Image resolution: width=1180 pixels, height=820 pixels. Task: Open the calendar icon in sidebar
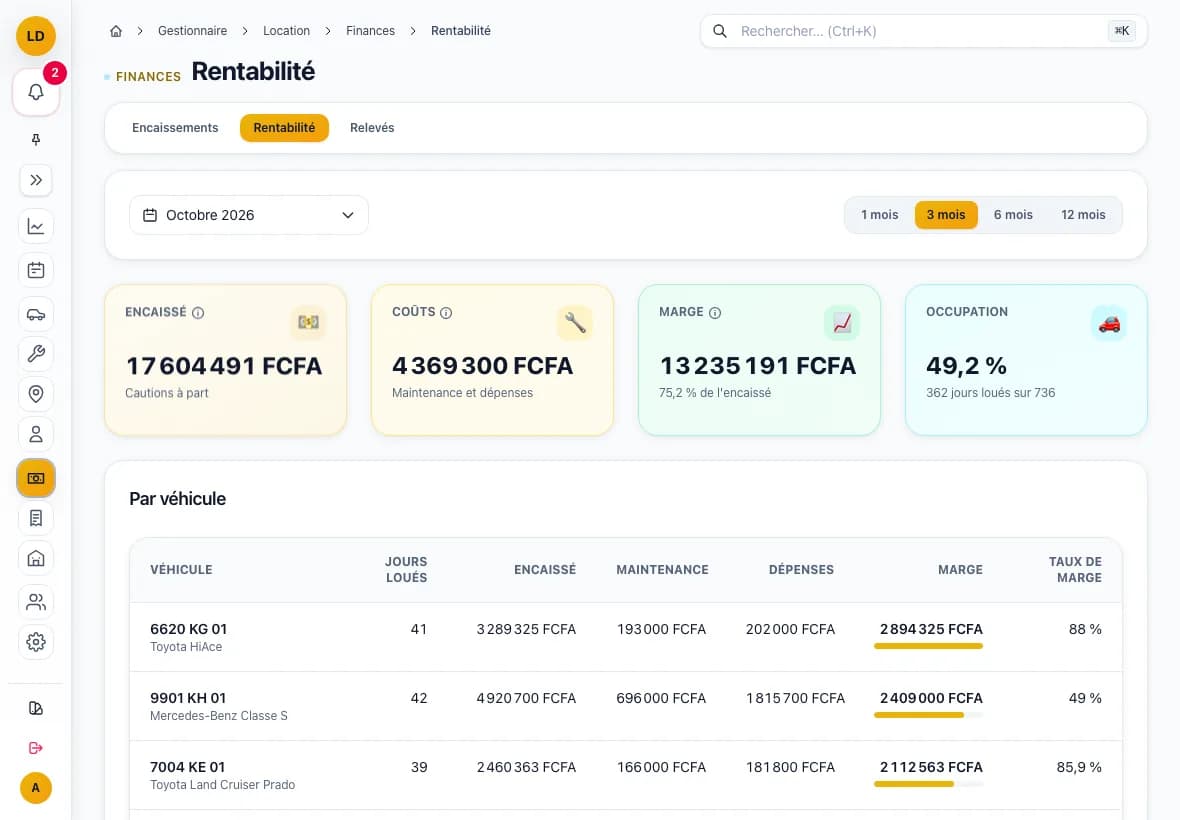pyautogui.click(x=35, y=270)
